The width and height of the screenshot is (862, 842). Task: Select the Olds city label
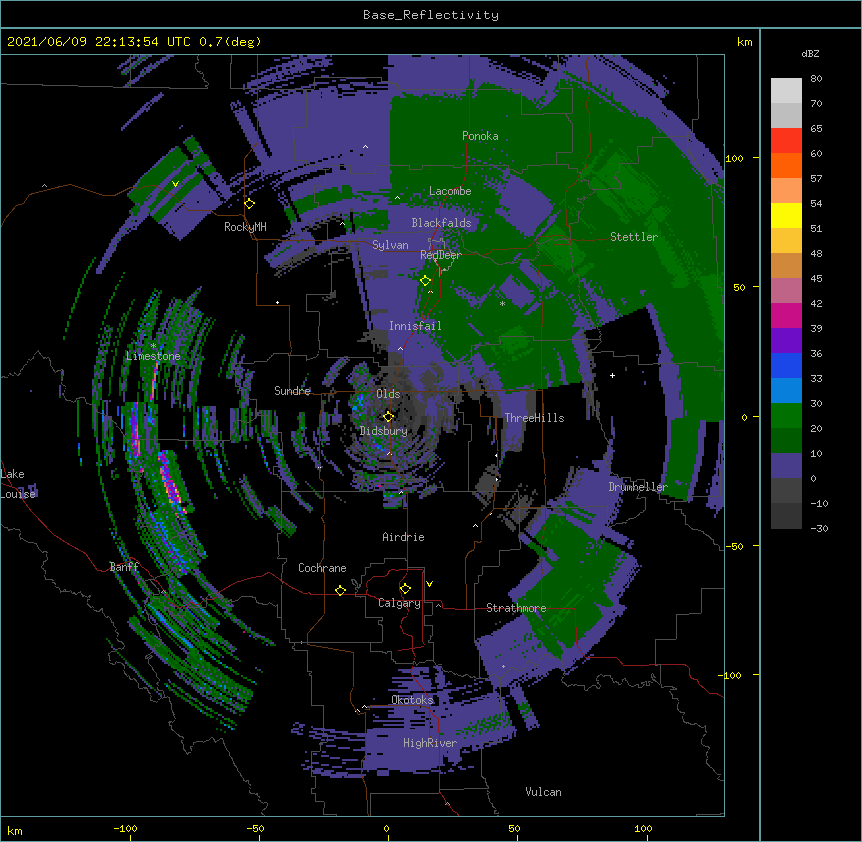388,394
